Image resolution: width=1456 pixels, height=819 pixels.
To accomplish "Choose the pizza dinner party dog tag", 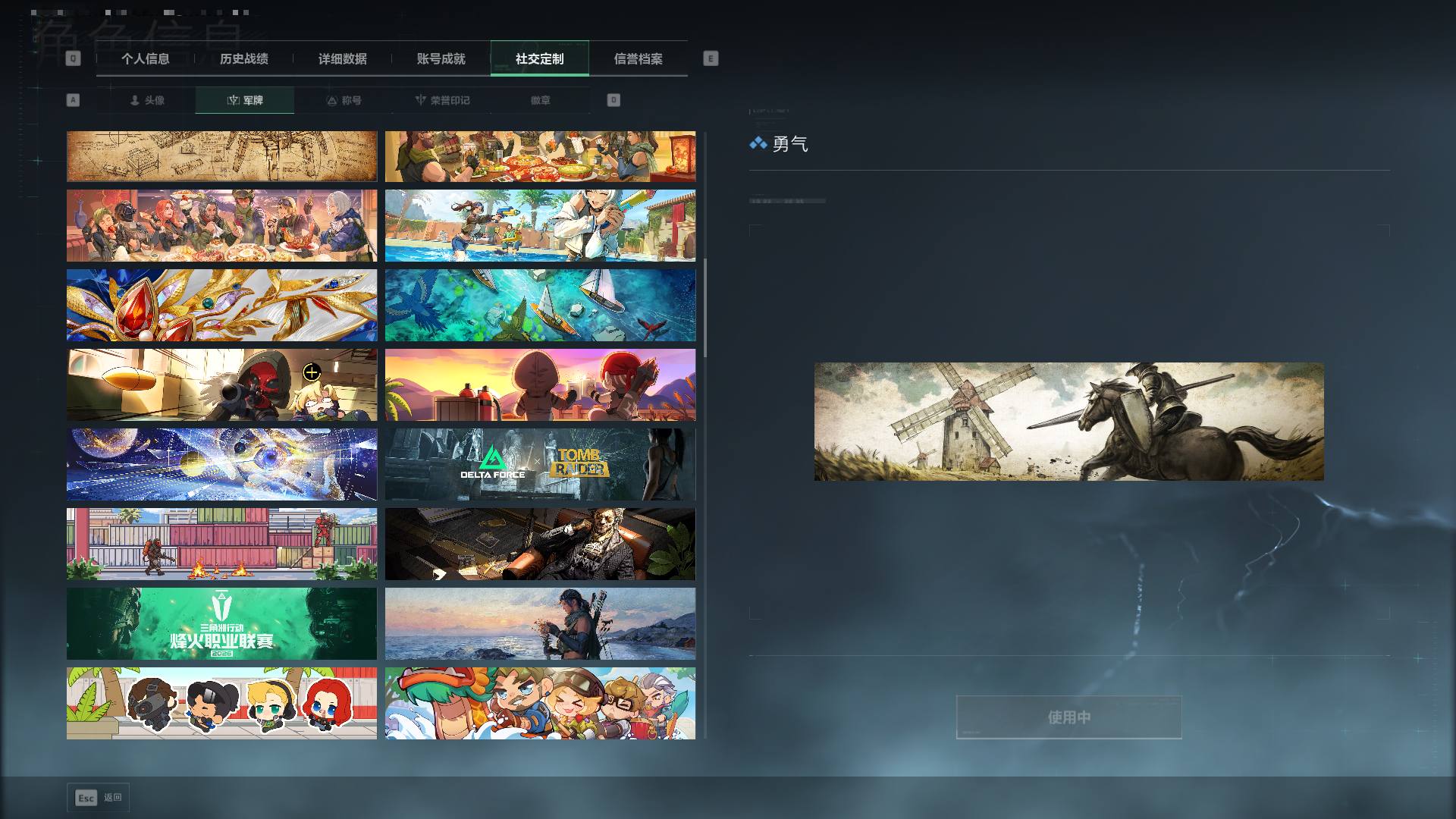I will point(221,226).
